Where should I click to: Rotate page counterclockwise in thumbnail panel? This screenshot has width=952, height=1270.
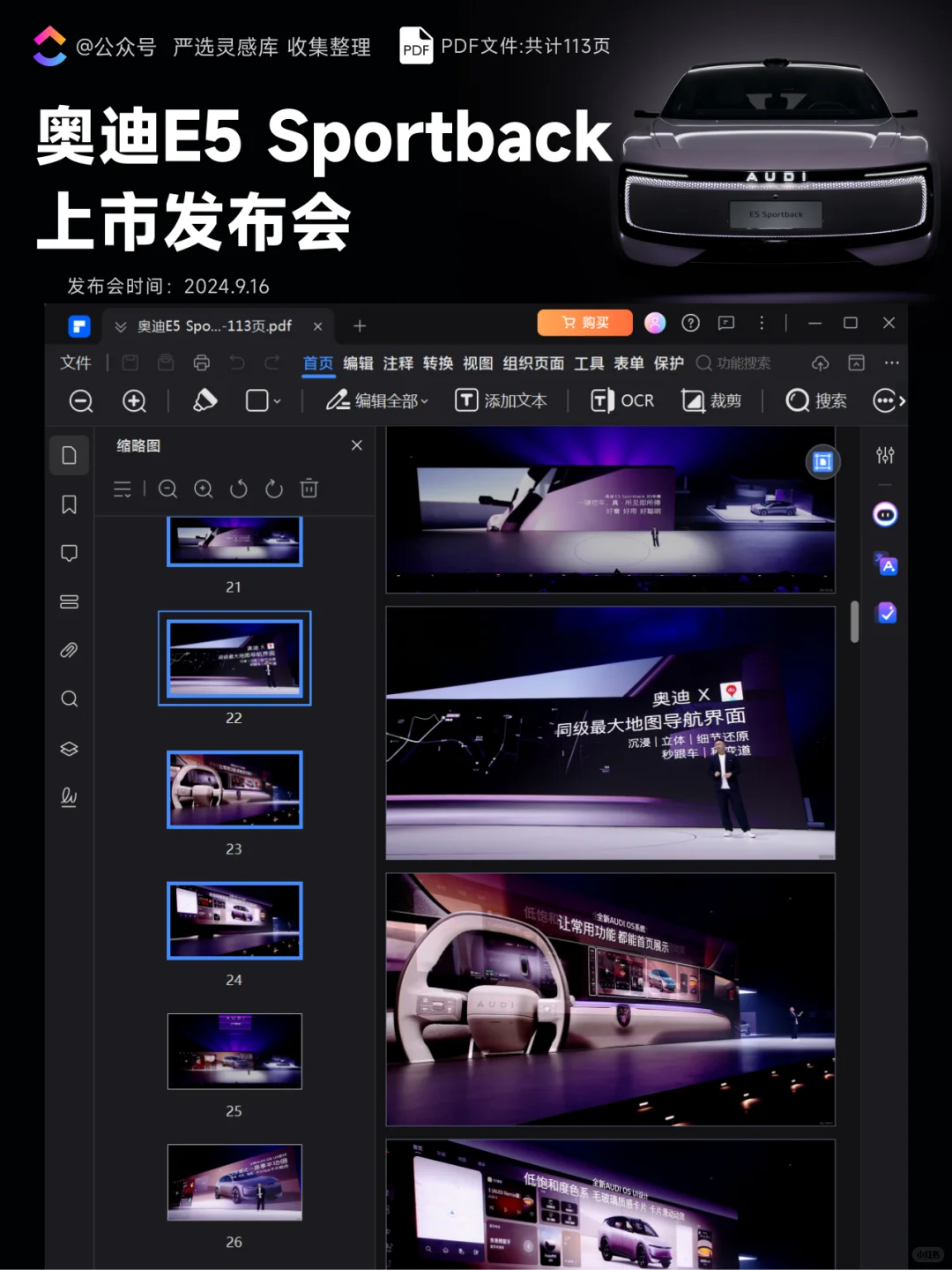pos(239,489)
